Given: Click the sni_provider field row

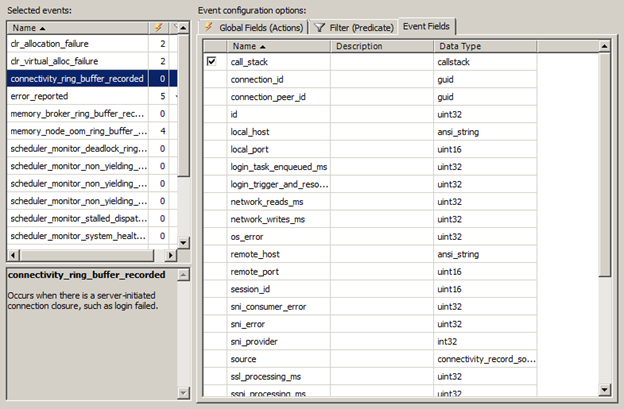Looking at the screenshot, I should [x=370, y=342].
